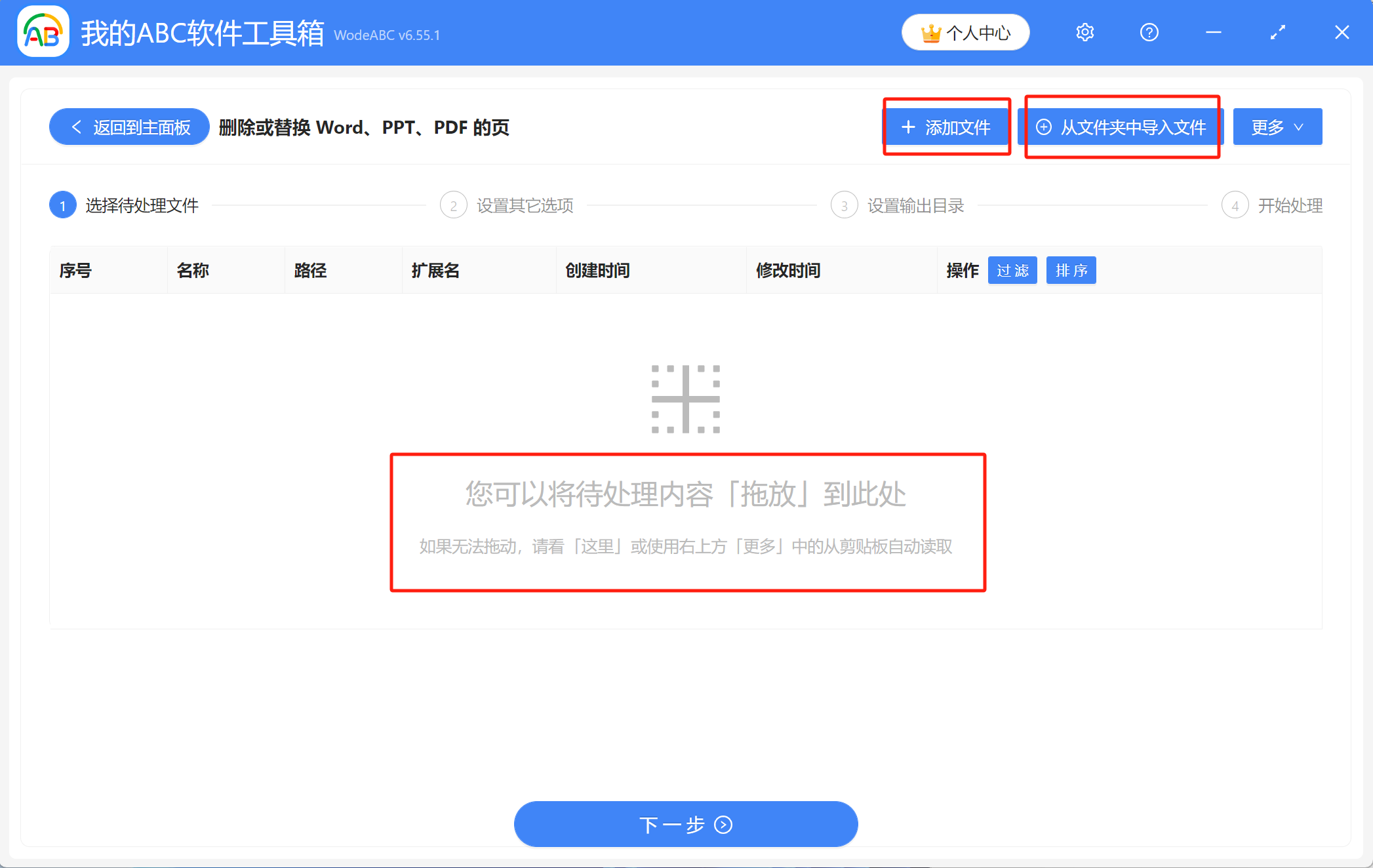Click the back arrow on 返回到主面板

(x=76, y=127)
